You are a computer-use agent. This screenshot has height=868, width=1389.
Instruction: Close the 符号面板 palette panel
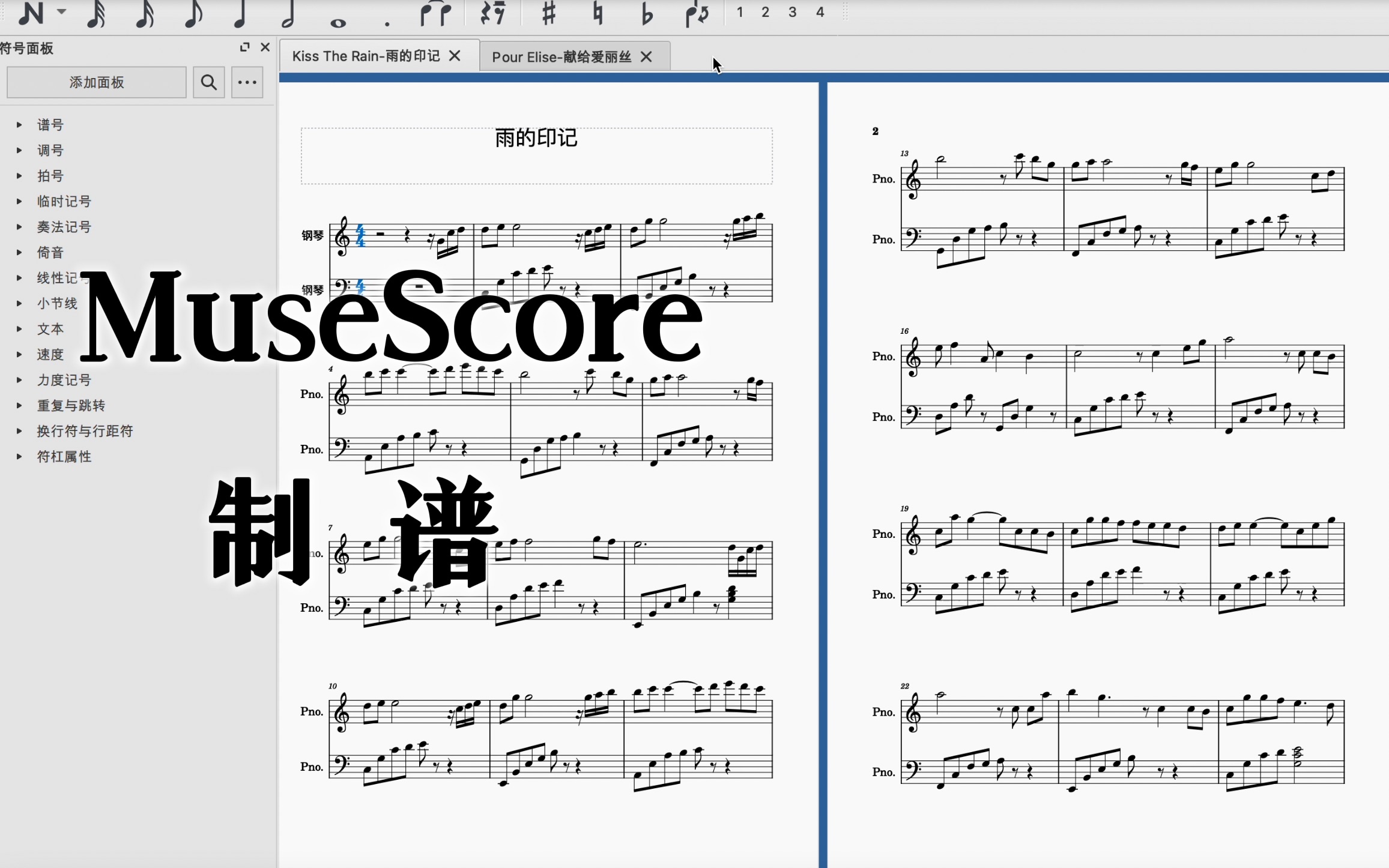265,47
